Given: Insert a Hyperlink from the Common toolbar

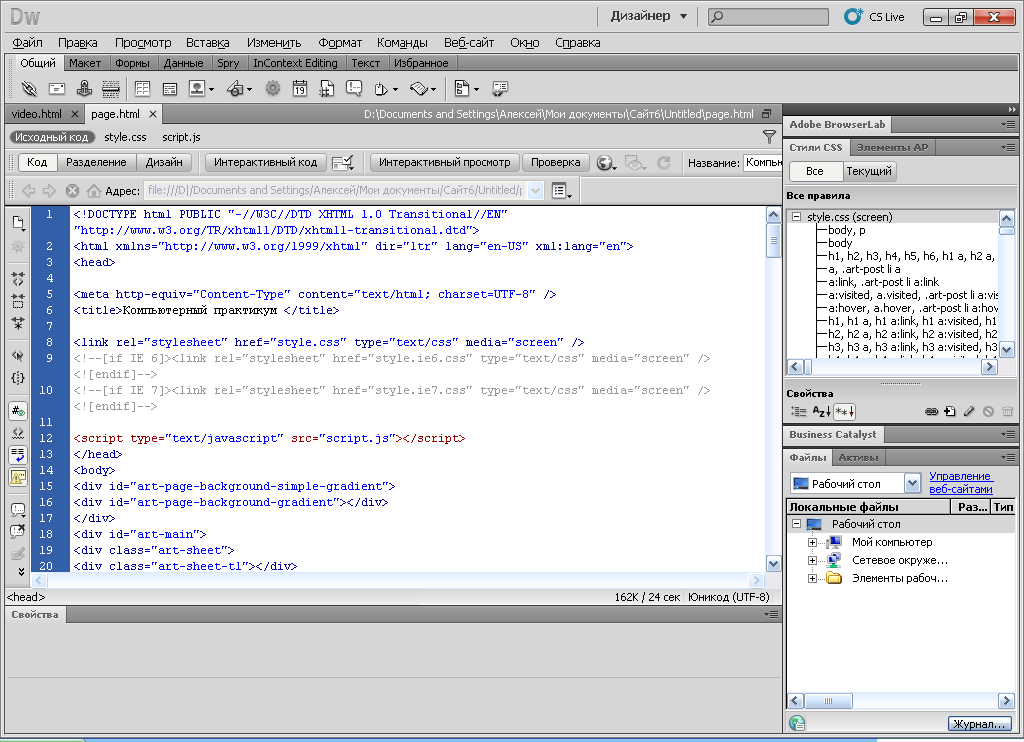Looking at the screenshot, I should 29,88.
